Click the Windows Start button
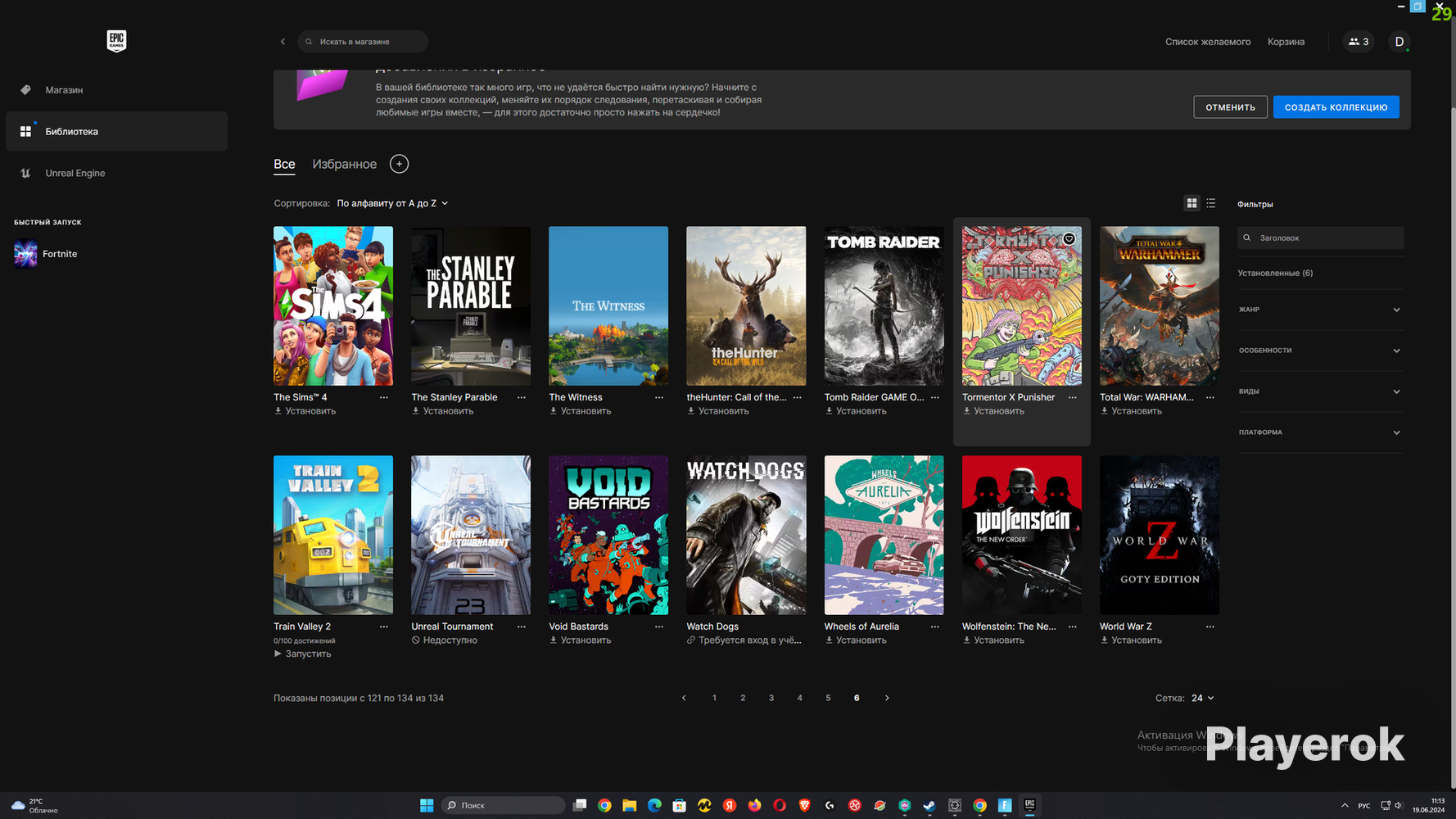The width and height of the screenshot is (1456, 819). click(x=427, y=805)
